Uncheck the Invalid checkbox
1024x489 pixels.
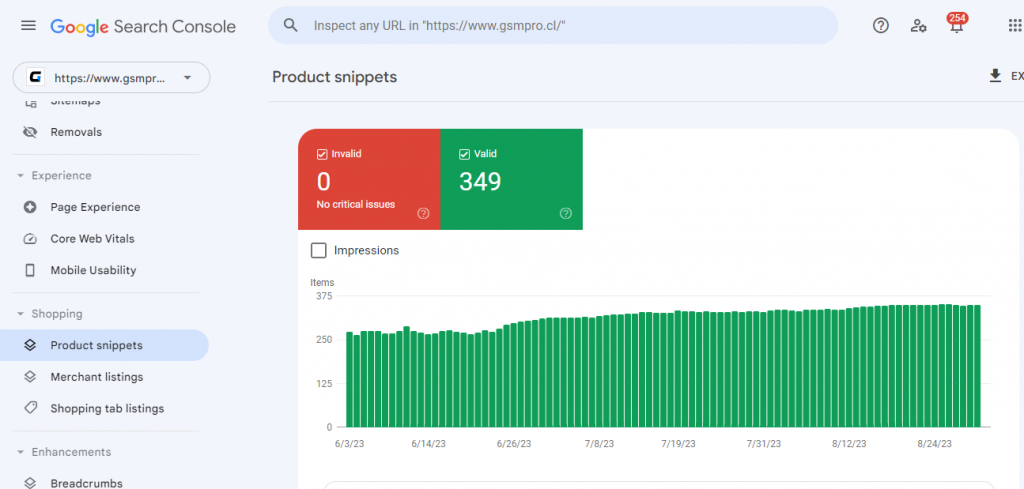(321, 154)
